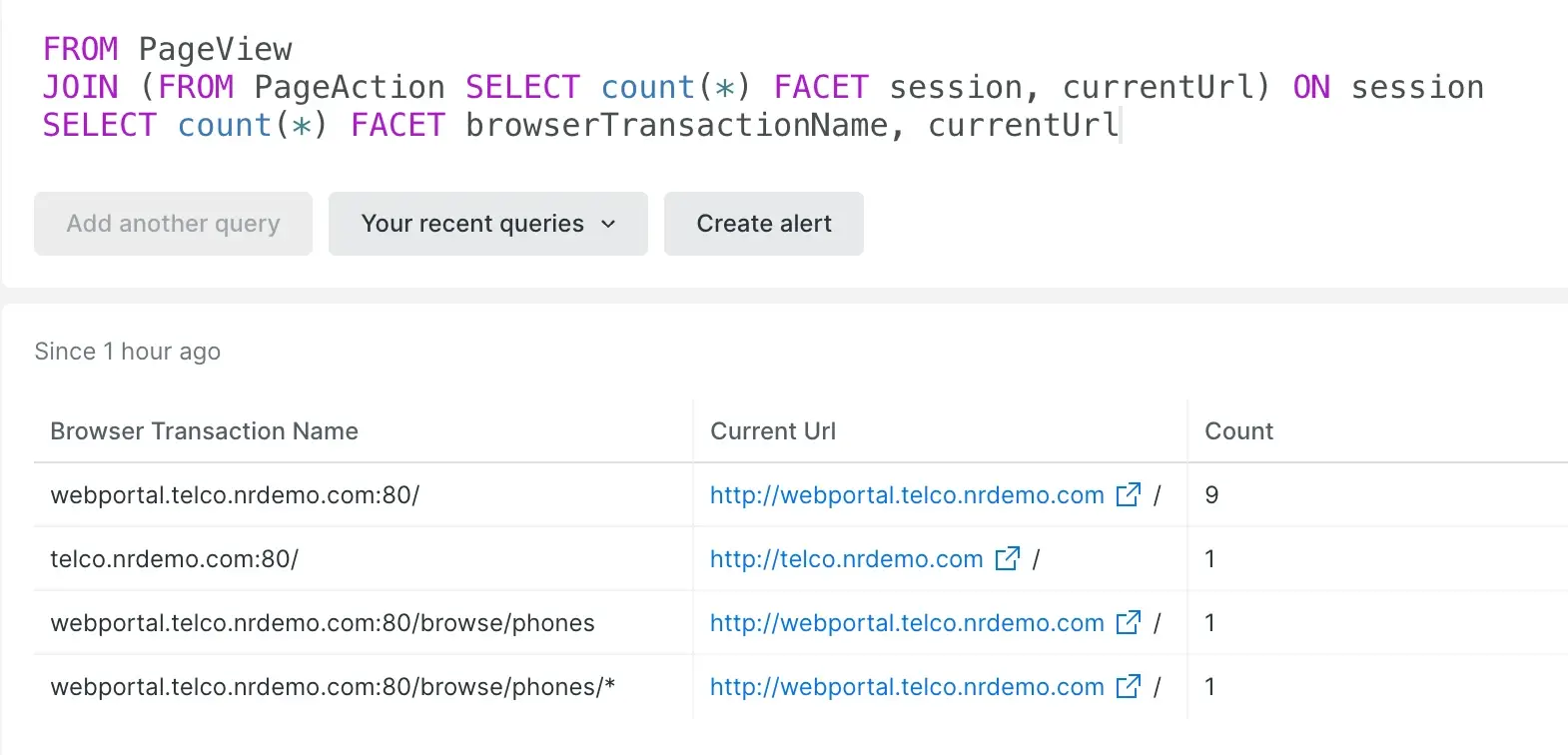Select the webportal browse/phones/* transaction cell
This screenshot has height=755, width=1568.
click(x=333, y=687)
